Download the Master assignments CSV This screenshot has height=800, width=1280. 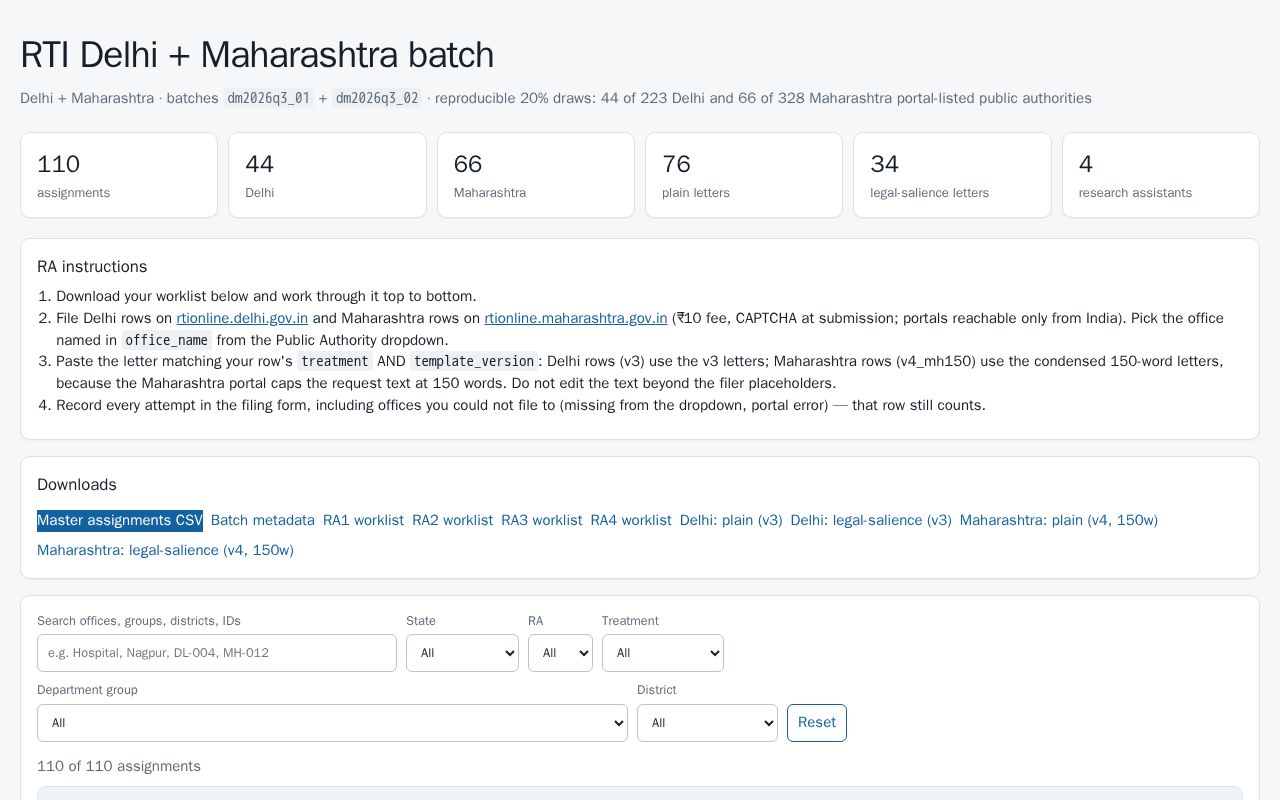[x=120, y=520]
